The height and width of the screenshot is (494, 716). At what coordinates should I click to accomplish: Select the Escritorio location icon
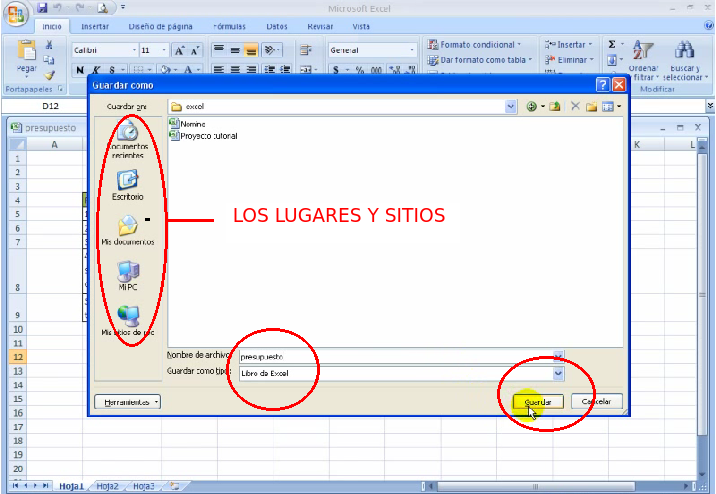pyautogui.click(x=128, y=184)
